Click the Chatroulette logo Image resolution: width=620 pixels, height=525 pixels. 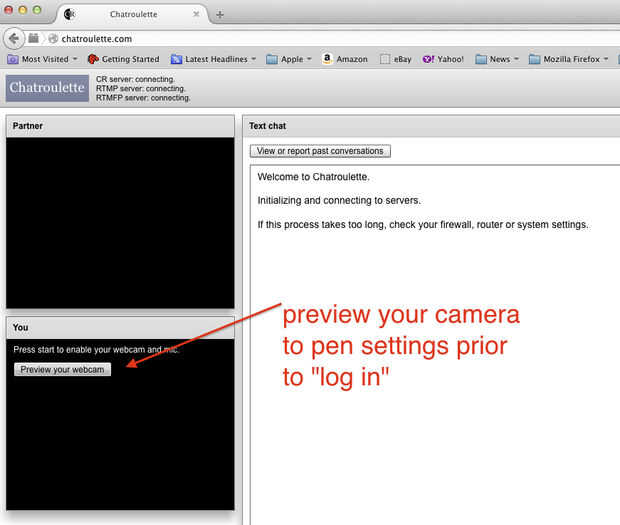(47, 88)
